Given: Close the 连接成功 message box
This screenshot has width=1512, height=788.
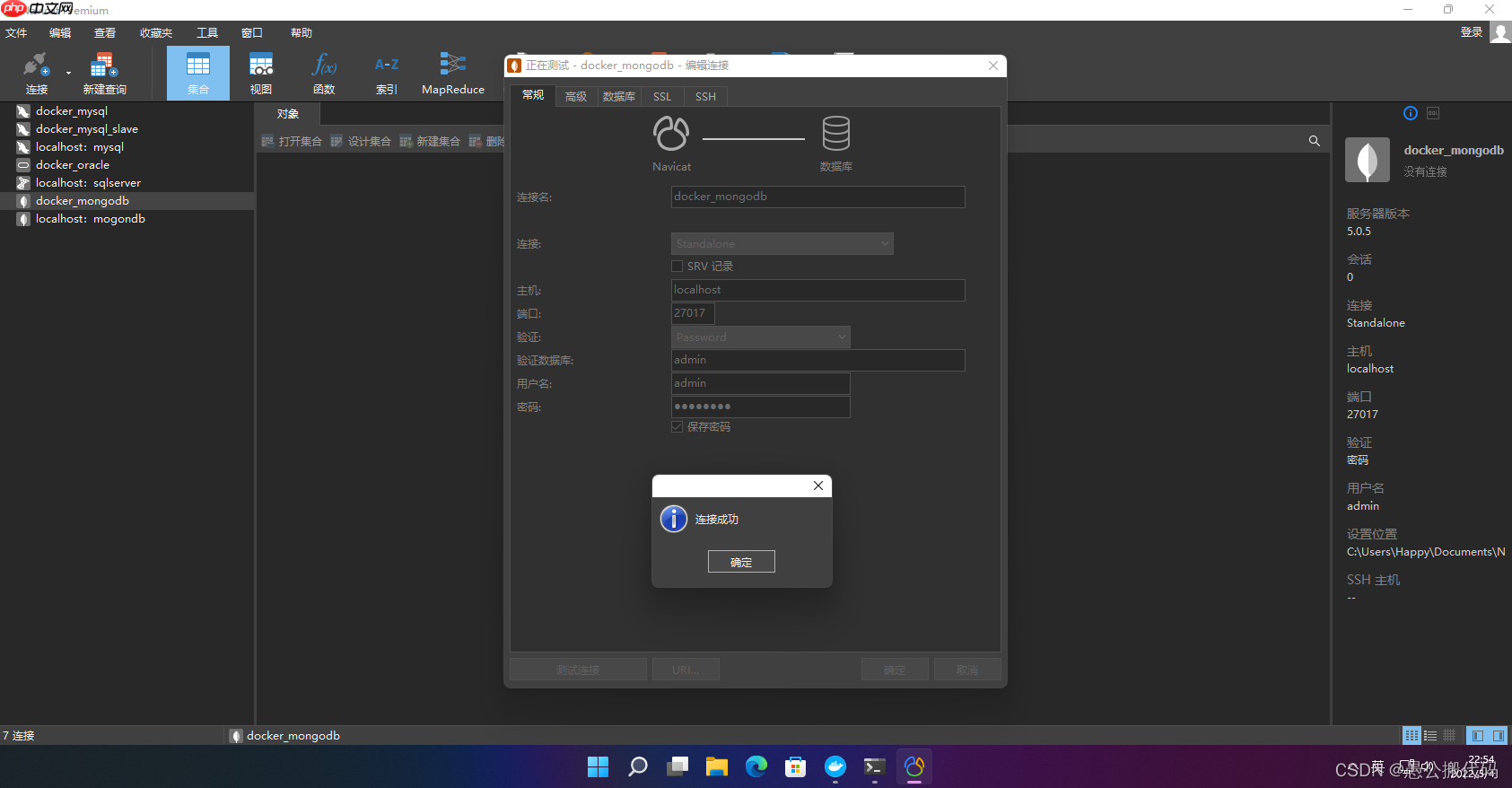Looking at the screenshot, I should (x=818, y=486).
